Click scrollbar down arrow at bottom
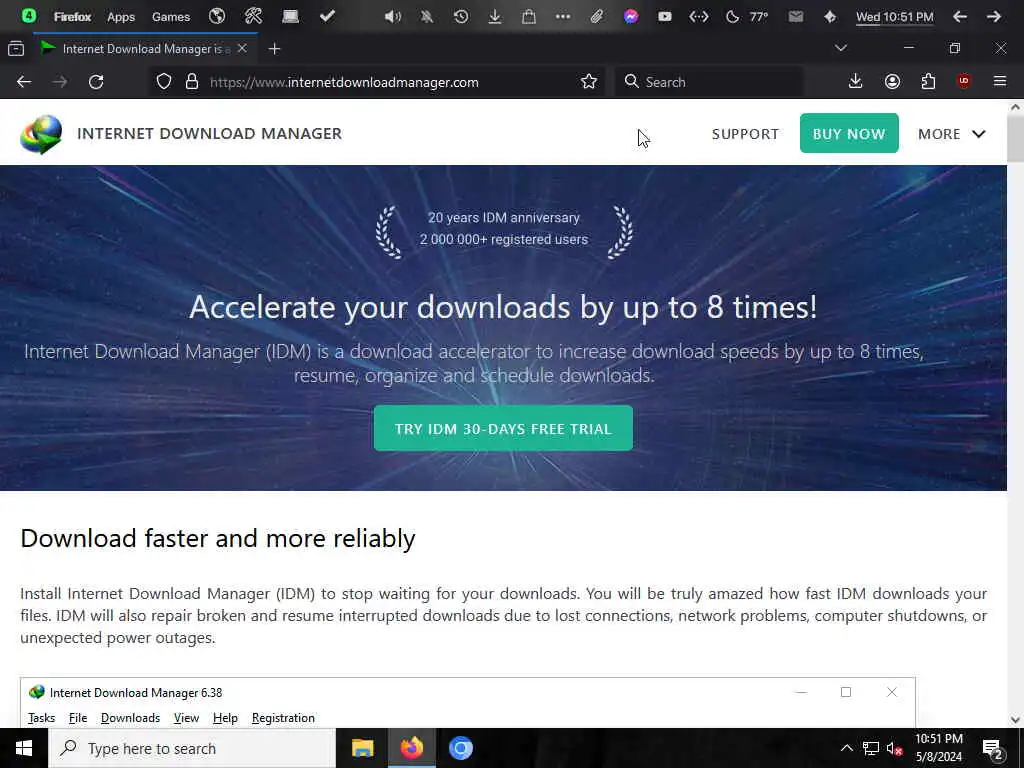This screenshot has width=1024, height=768. 1015,720
